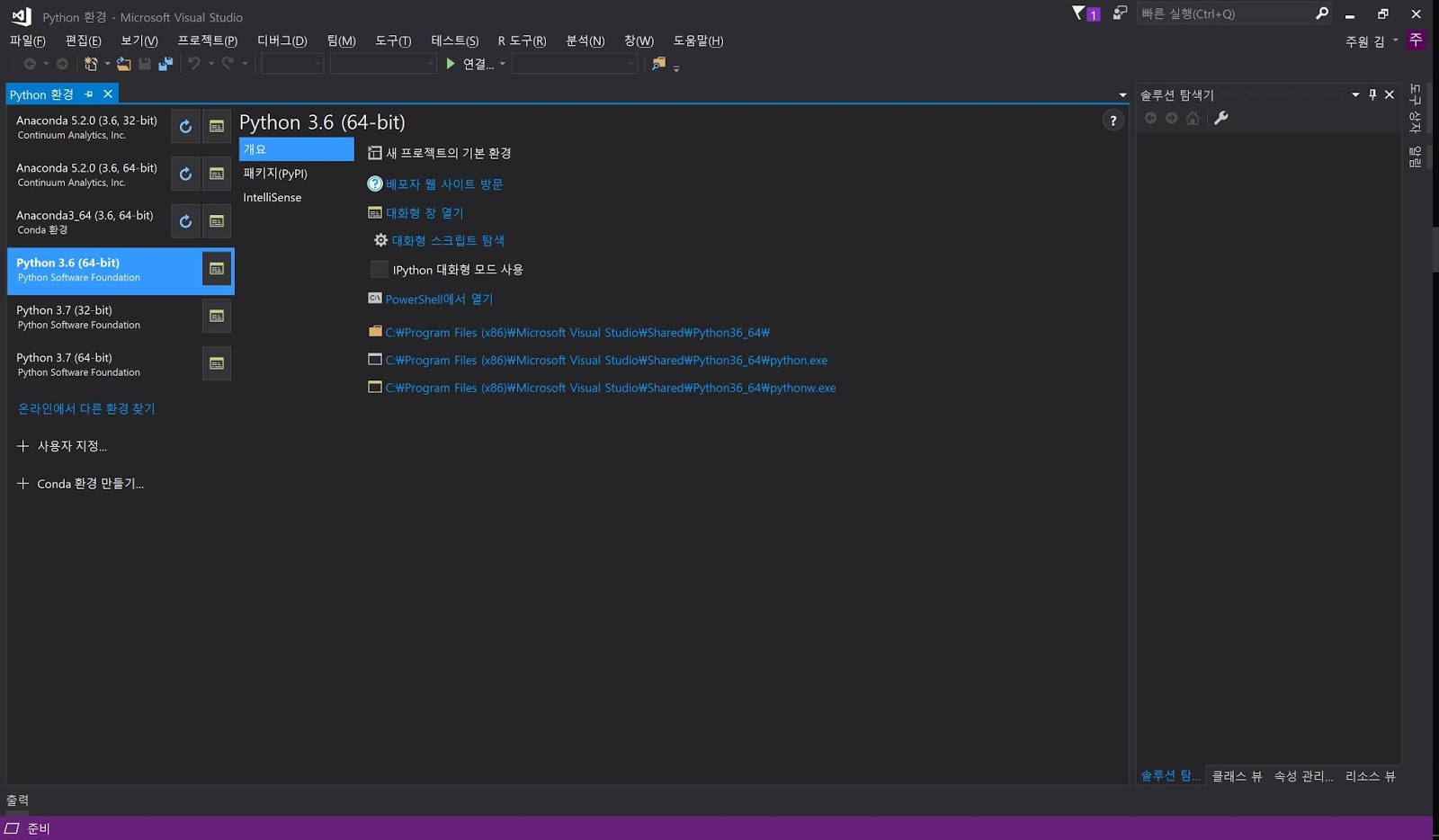Click the Undo toolbar icon

(193, 64)
